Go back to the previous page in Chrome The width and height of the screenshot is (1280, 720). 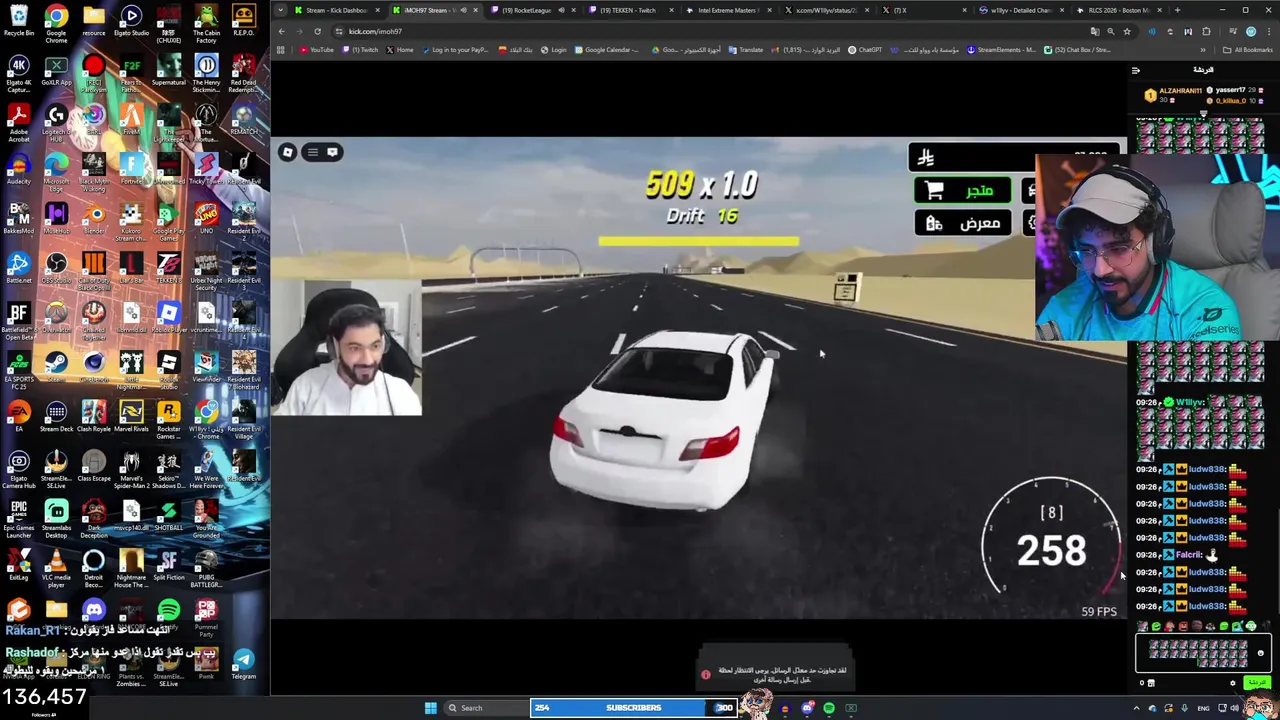281,31
